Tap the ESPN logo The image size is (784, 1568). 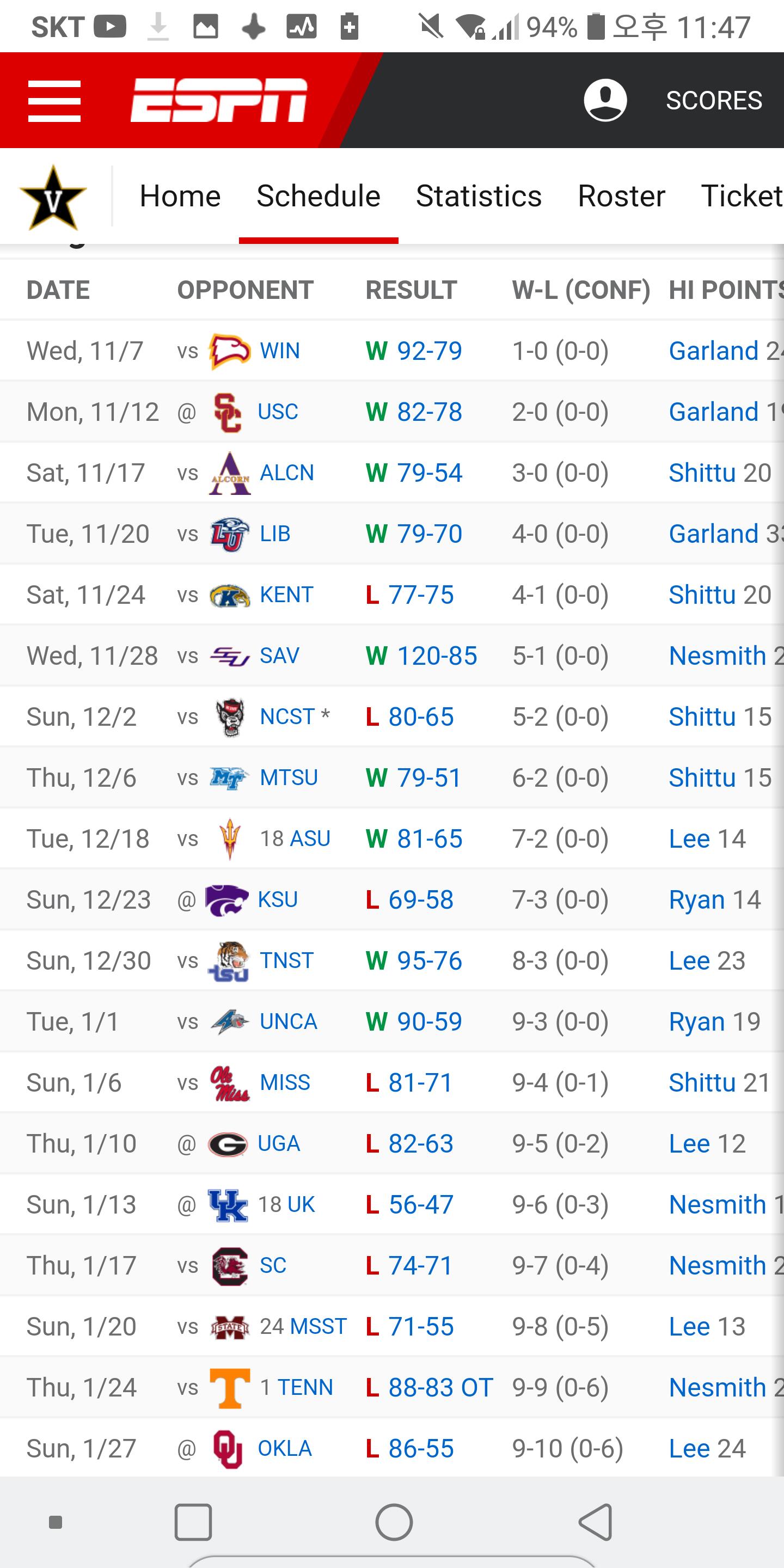(x=219, y=100)
